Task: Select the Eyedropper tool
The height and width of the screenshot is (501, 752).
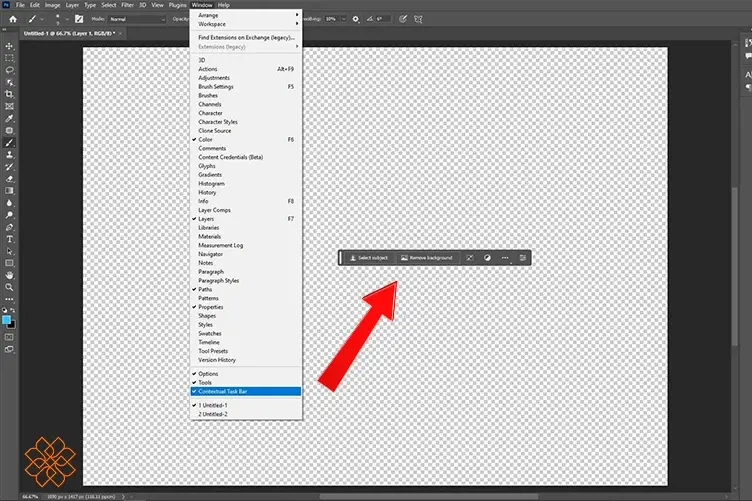Action: pos(9,118)
